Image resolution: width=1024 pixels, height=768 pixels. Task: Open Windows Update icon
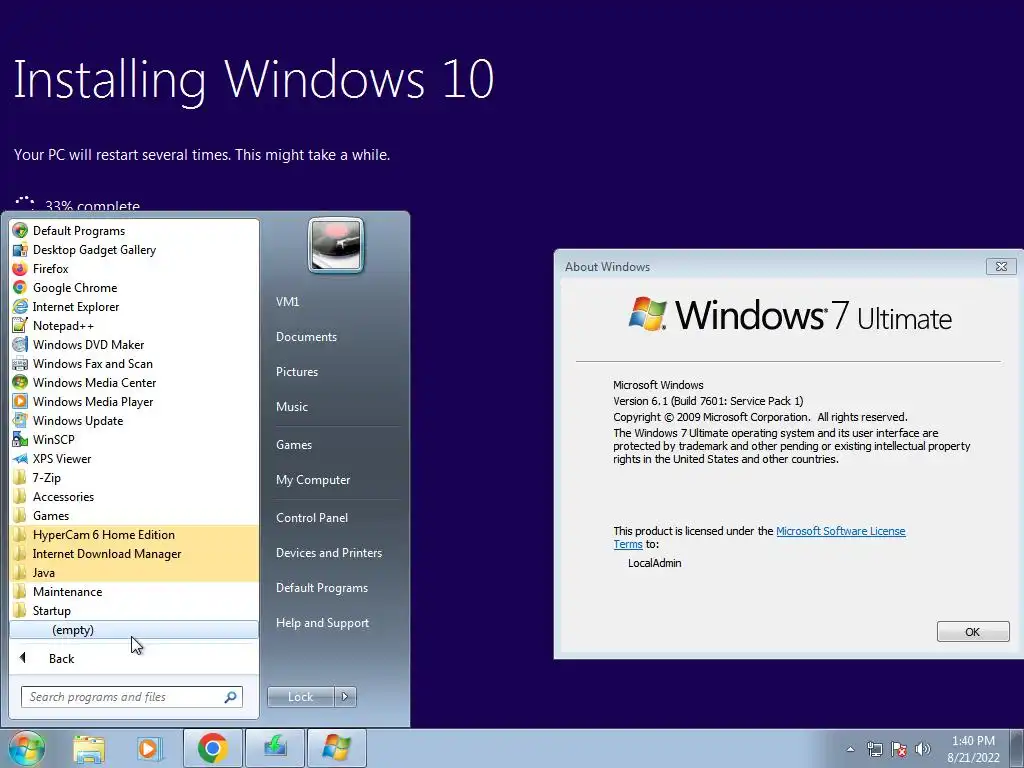(20, 421)
